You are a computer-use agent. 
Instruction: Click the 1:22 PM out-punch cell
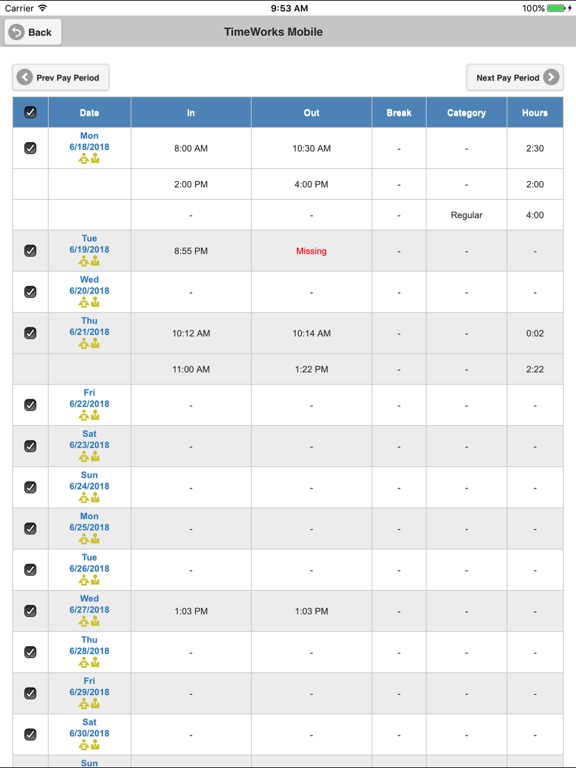tap(312, 369)
